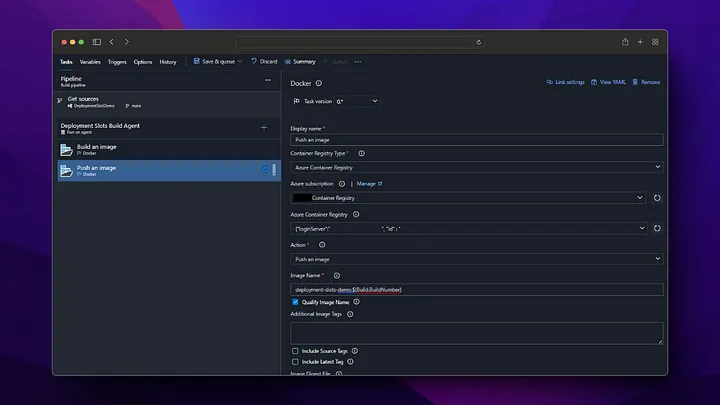The image size is (720, 405).
Task: Switch to the Triggers tab
Action: point(117,62)
